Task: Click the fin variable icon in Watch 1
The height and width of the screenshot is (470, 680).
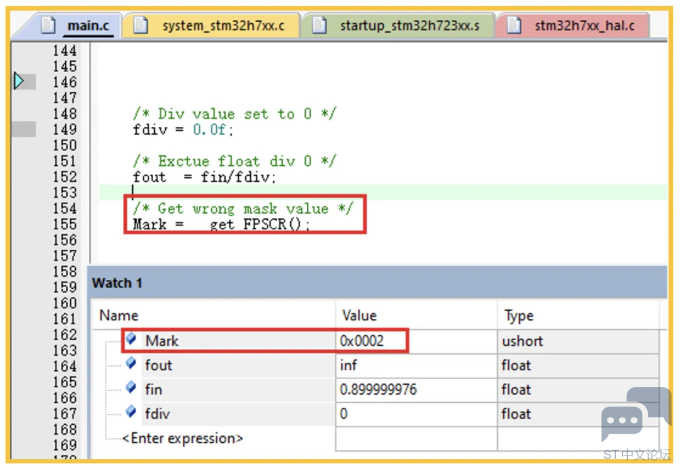Action: [131, 387]
